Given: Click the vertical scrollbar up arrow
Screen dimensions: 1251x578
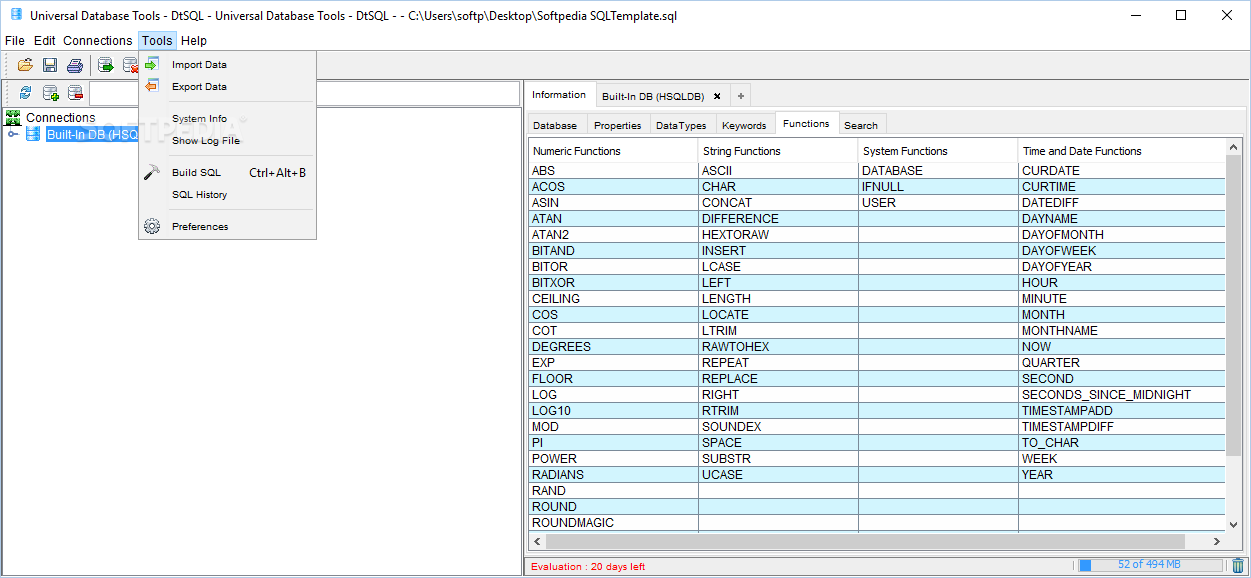Looking at the screenshot, I should 1234,148.
